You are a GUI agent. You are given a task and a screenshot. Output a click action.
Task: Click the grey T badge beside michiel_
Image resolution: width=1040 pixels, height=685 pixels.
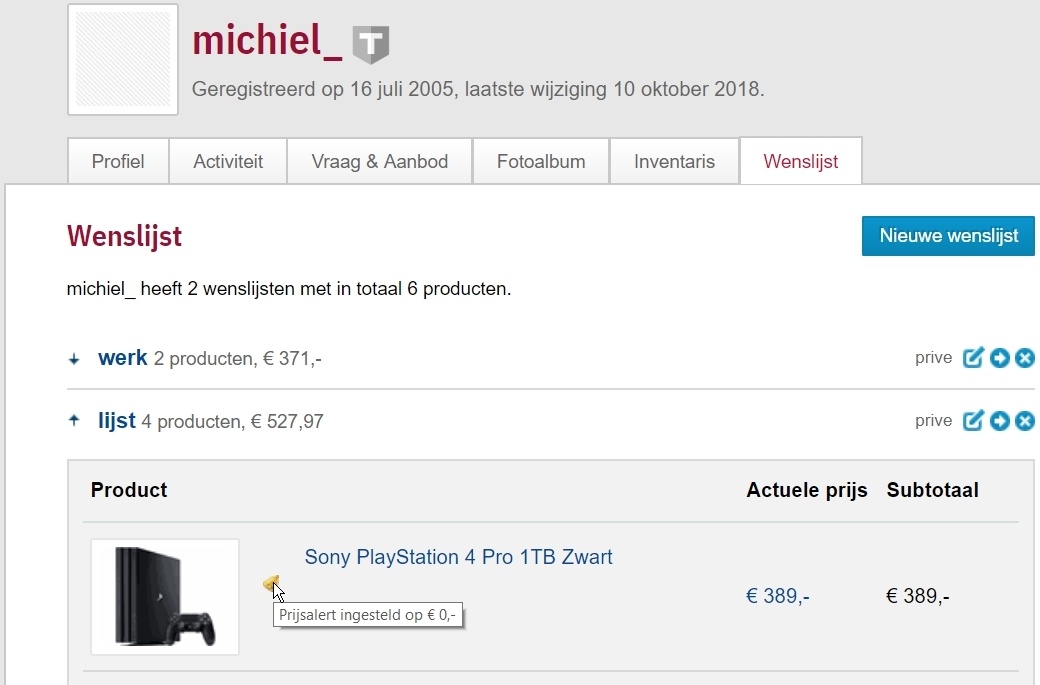[371, 44]
